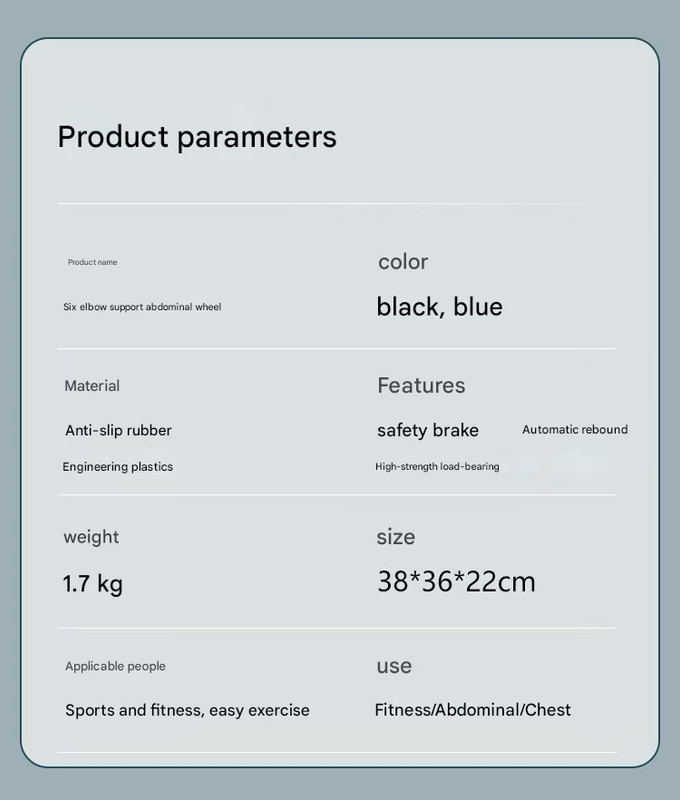
Task: Click the "Engineering plastics" material entry
Action: (118, 467)
